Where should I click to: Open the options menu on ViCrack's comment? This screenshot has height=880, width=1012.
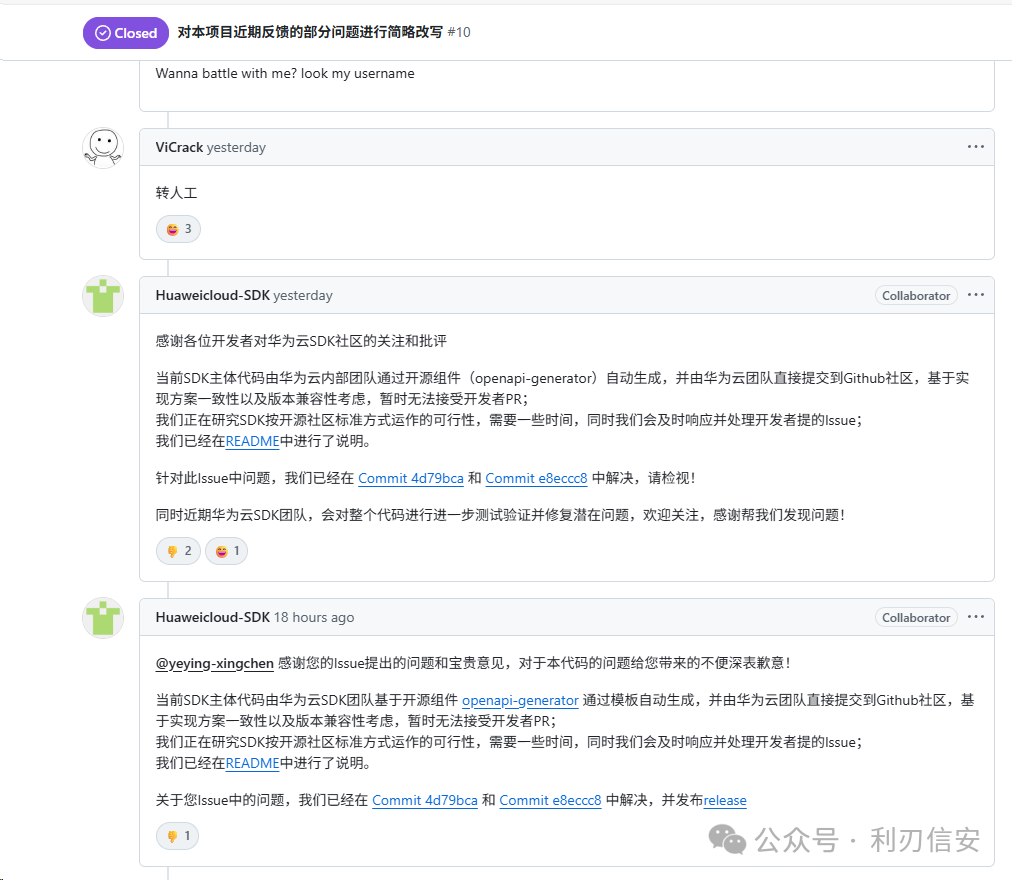click(976, 147)
